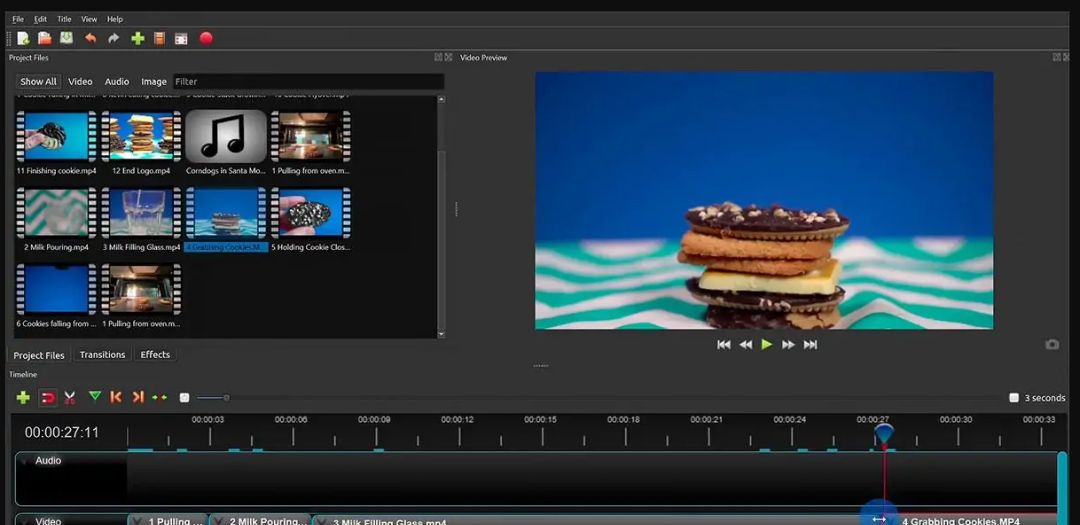Show only Image files
This screenshot has height=525, width=1080.
pyautogui.click(x=154, y=81)
